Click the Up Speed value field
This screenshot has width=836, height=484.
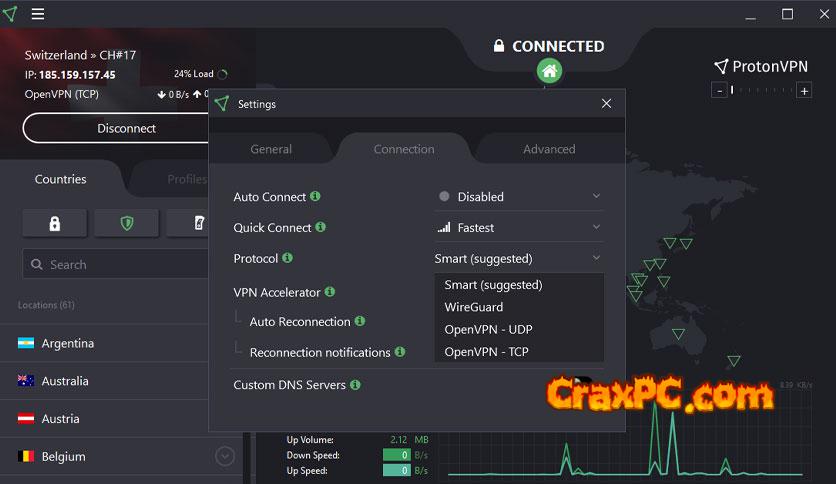[396, 471]
